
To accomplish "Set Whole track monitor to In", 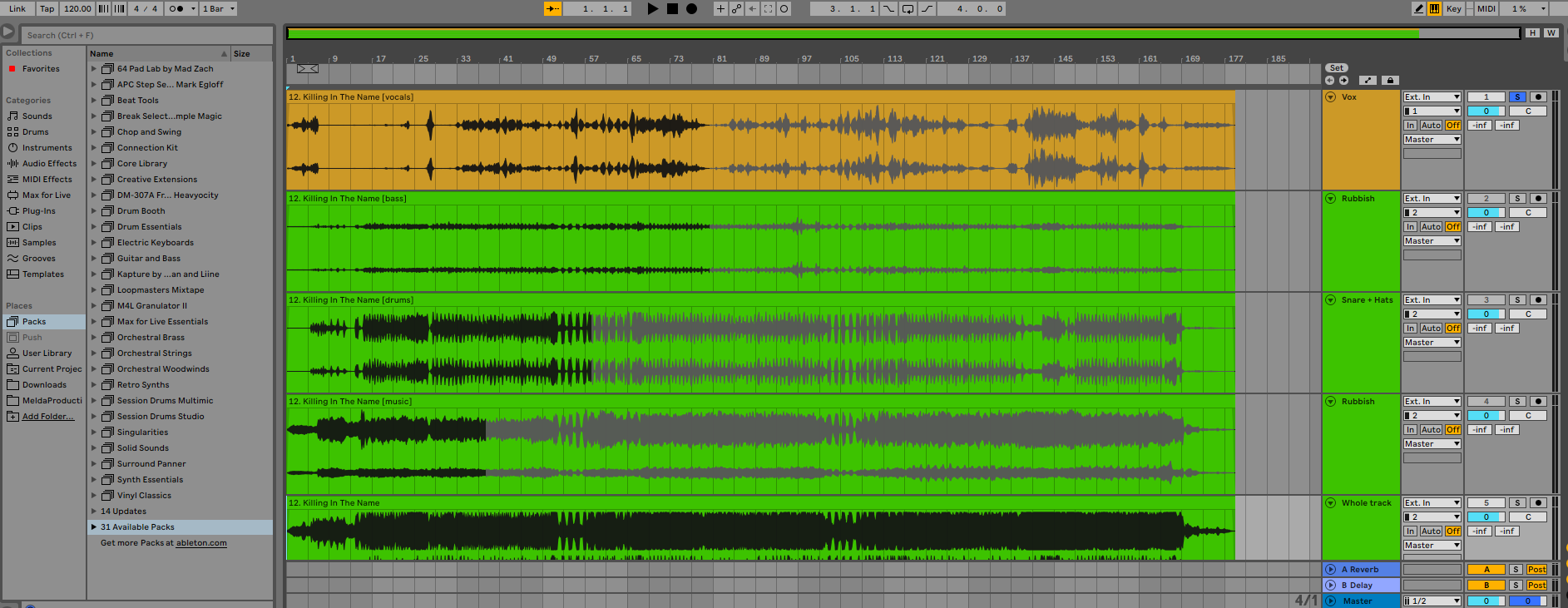I will [1411, 531].
